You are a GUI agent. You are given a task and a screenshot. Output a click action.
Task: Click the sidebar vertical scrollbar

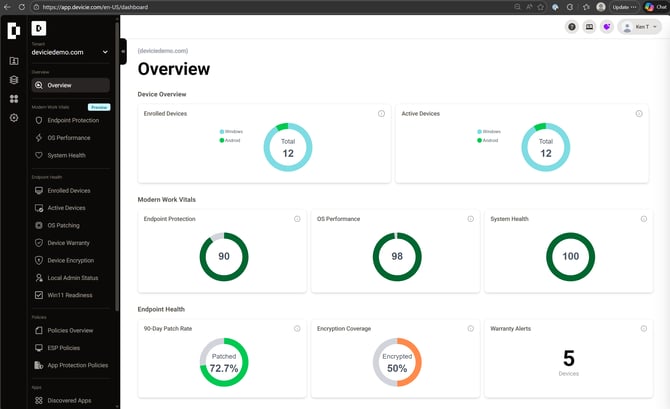tap(117, 167)
